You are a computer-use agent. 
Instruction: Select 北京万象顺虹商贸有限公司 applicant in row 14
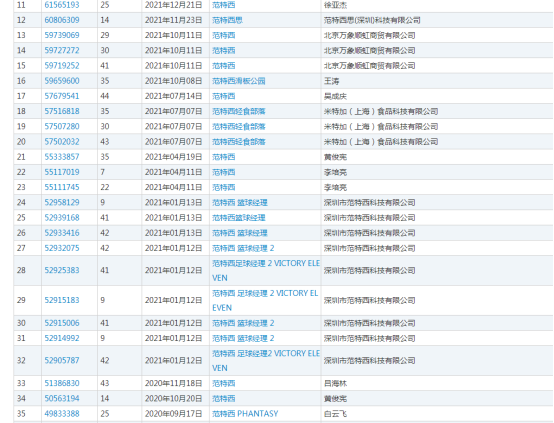pos(370,51)
